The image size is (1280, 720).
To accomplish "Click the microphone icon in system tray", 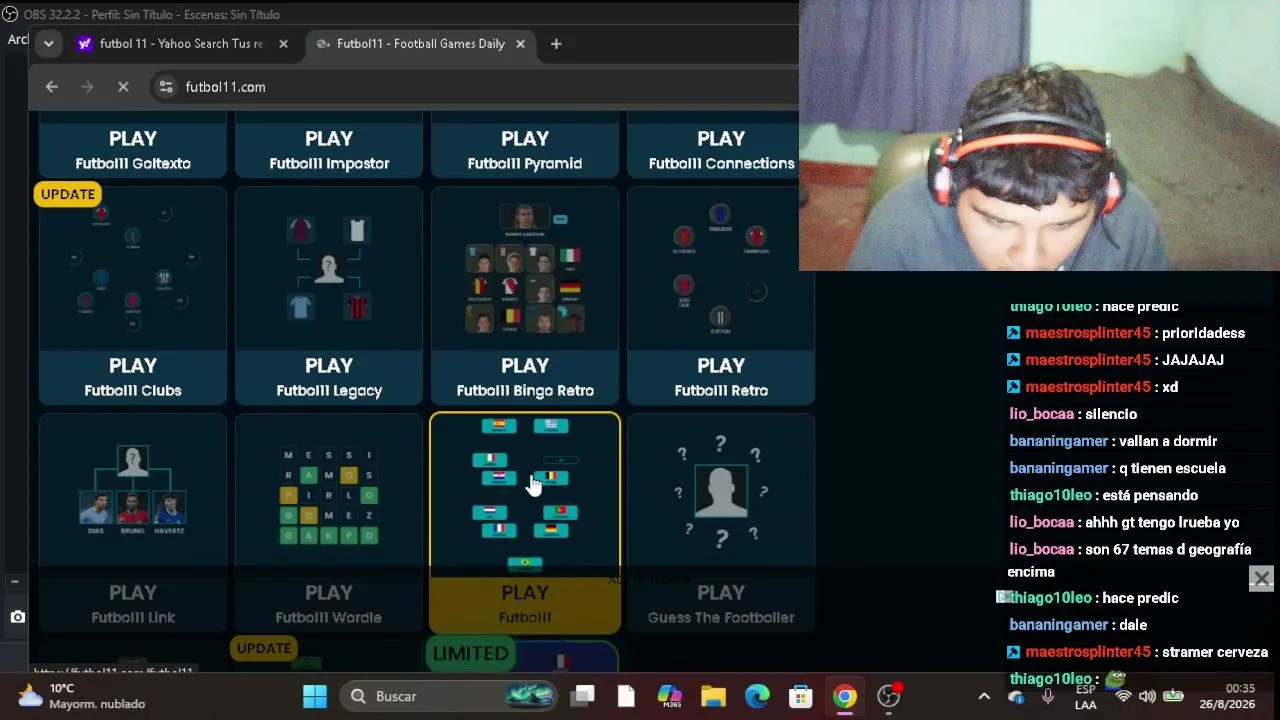I will 1047,697.
